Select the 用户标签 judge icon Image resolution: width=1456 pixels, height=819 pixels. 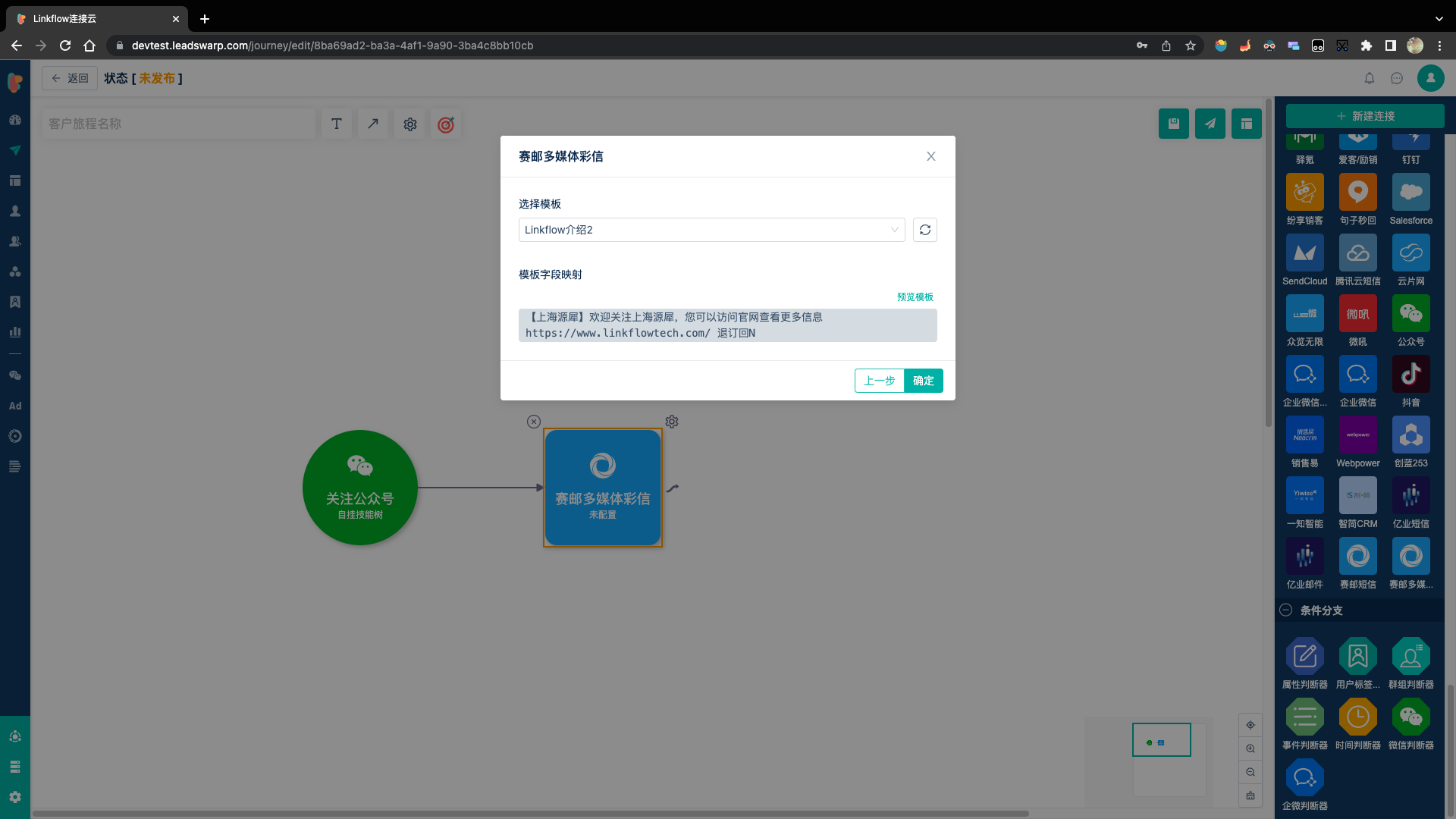coord(1357,656)
